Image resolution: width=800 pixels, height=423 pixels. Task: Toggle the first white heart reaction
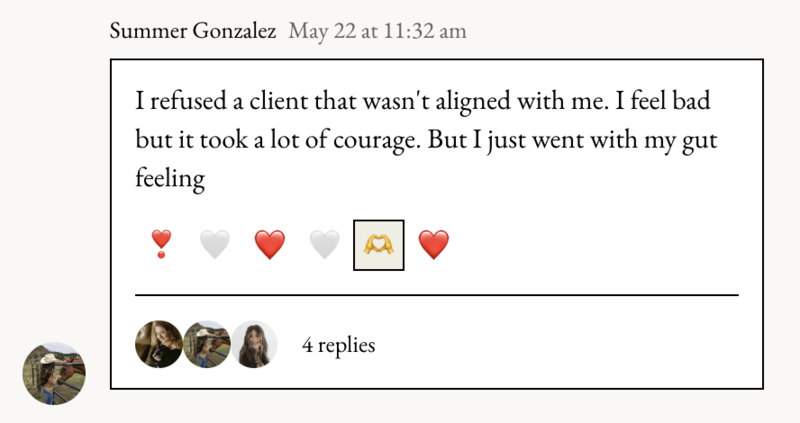[x=215, y=244]
